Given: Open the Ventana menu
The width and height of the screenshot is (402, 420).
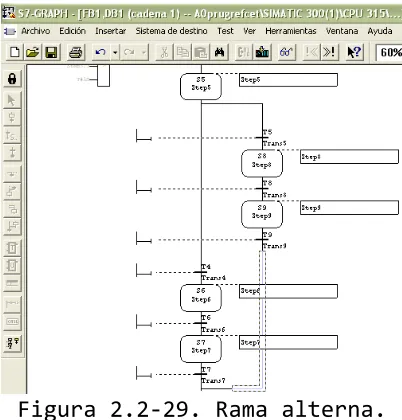Looking at the screenshot, I should coord(342,31).
